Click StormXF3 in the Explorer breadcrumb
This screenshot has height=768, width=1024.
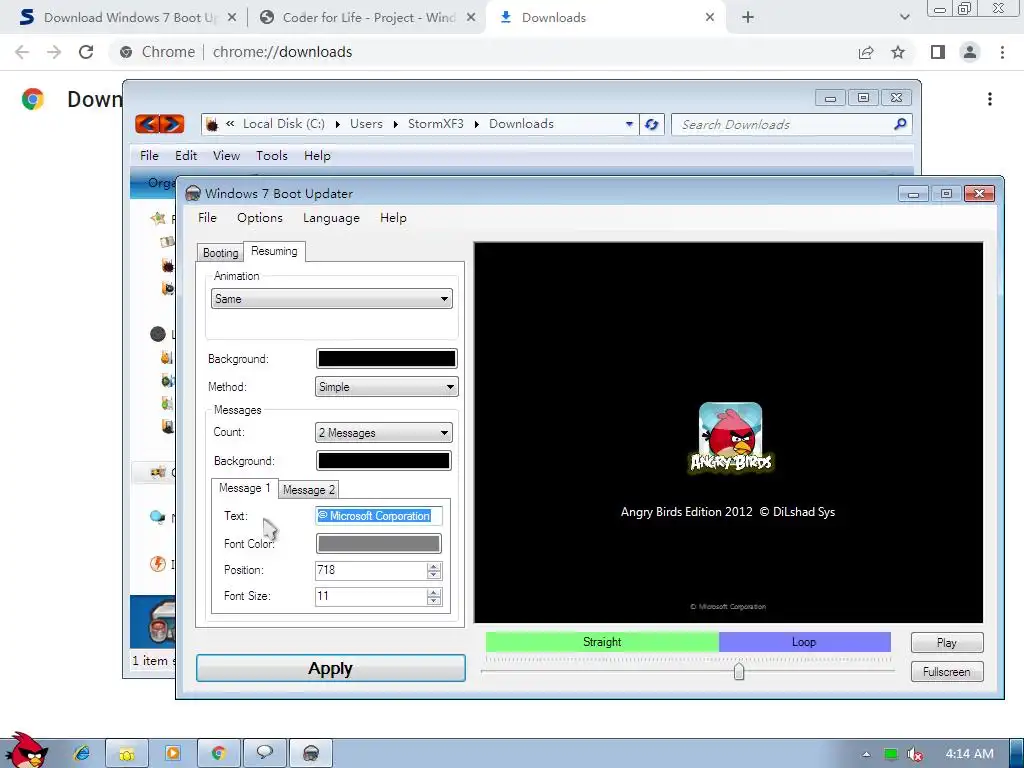[x=436, y=123]
